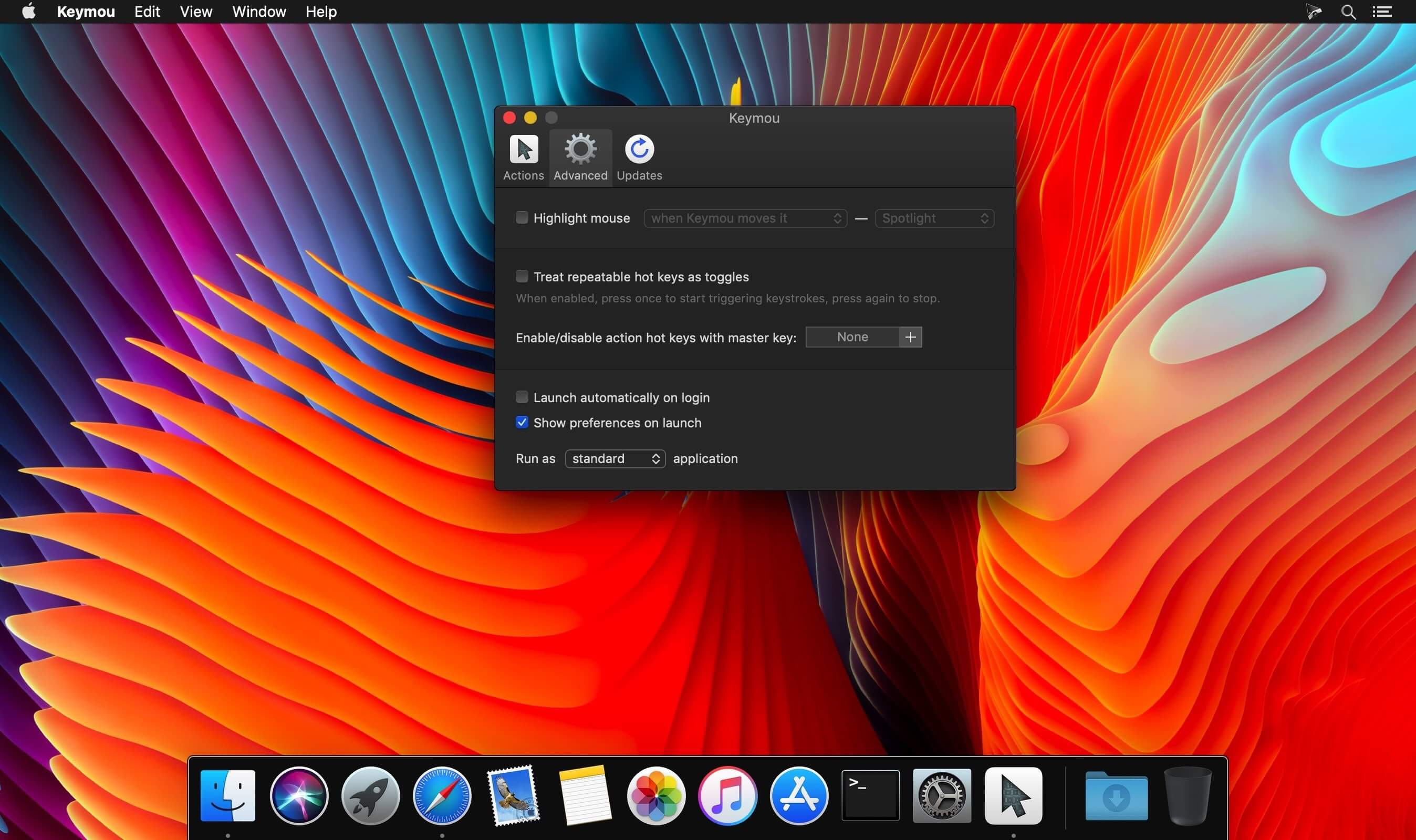Open the Run as standard dropdown

coord(615,458)
